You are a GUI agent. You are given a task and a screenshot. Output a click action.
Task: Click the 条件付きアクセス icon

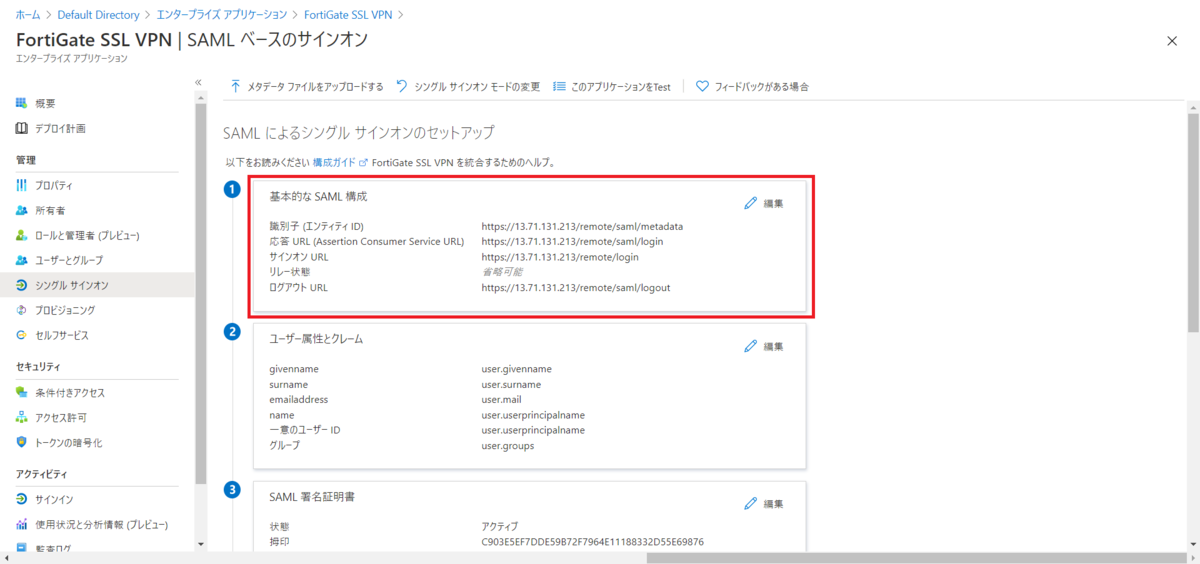[x=21, y=393]
